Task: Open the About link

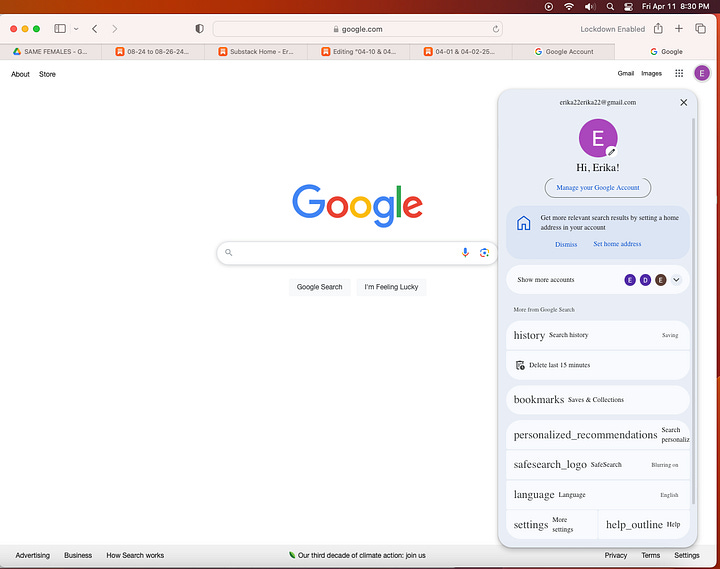Action: (20, 74)
